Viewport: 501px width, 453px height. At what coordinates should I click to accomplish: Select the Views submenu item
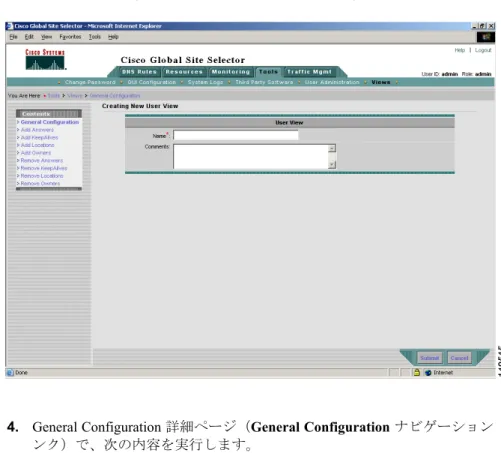[381, 82]
